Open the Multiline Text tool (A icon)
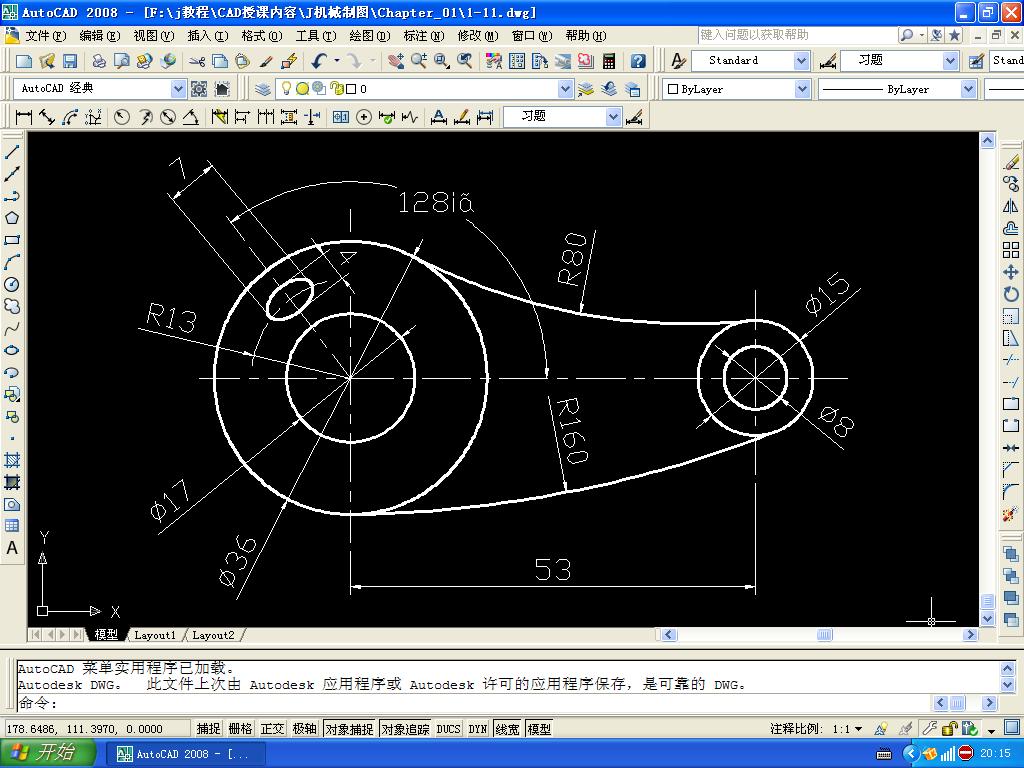Viewport: 1024px width, 768px height. [12, 548]
